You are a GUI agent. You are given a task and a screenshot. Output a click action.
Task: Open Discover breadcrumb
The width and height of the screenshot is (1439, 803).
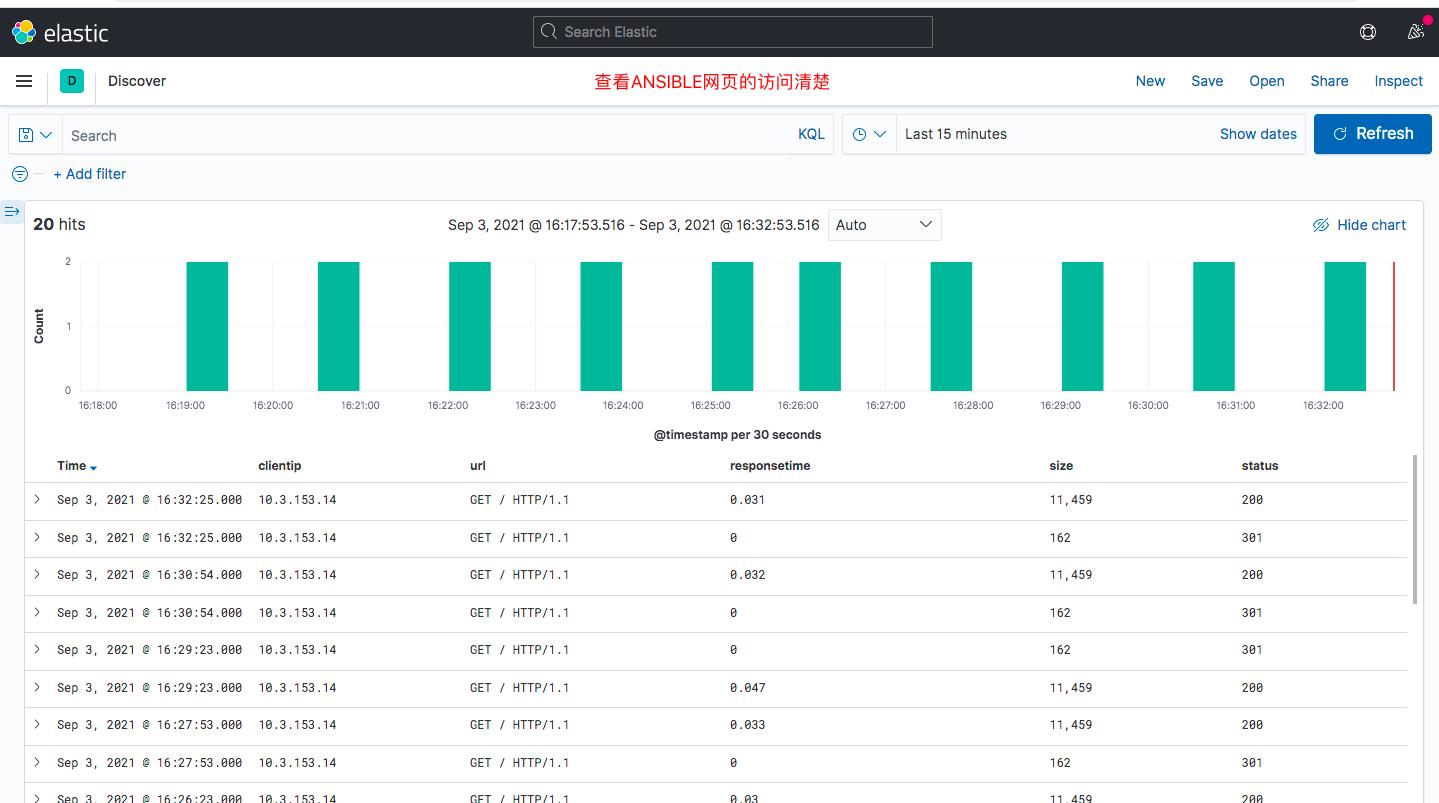(137, 81)
